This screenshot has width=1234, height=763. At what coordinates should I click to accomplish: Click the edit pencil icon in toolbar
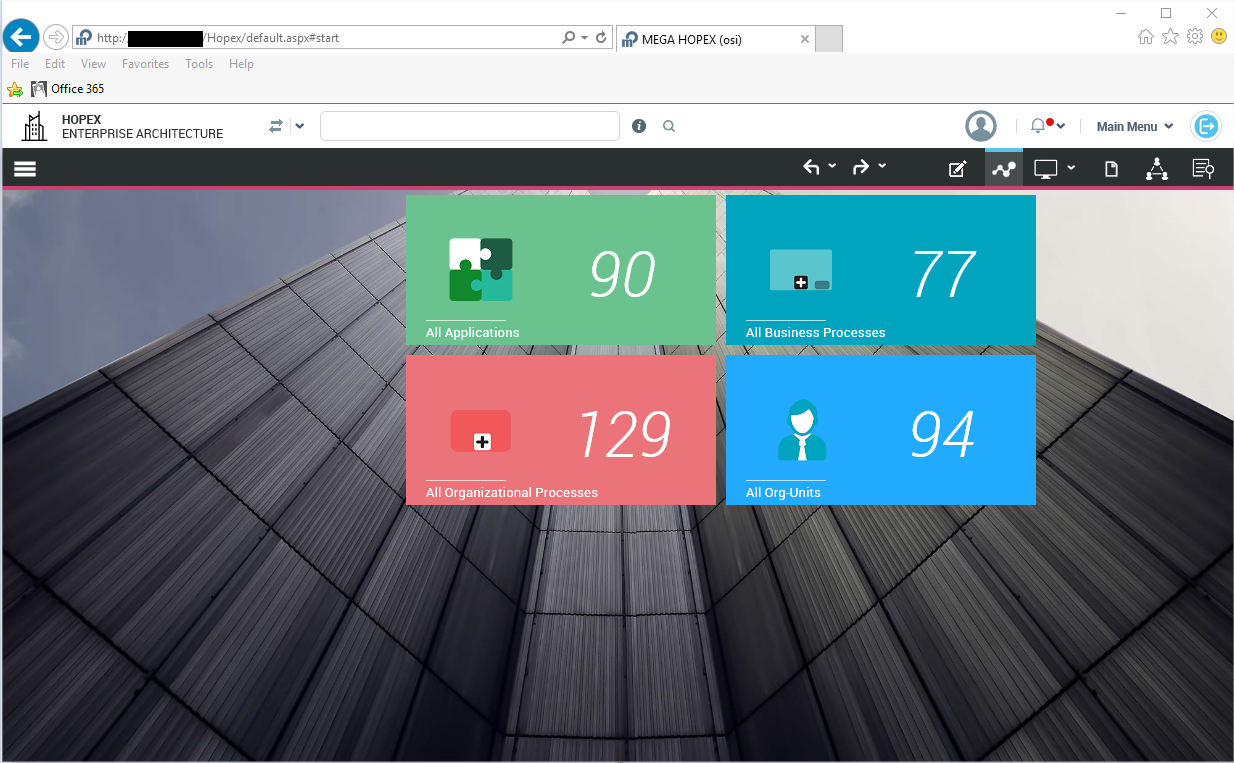(x=957, y=169)
